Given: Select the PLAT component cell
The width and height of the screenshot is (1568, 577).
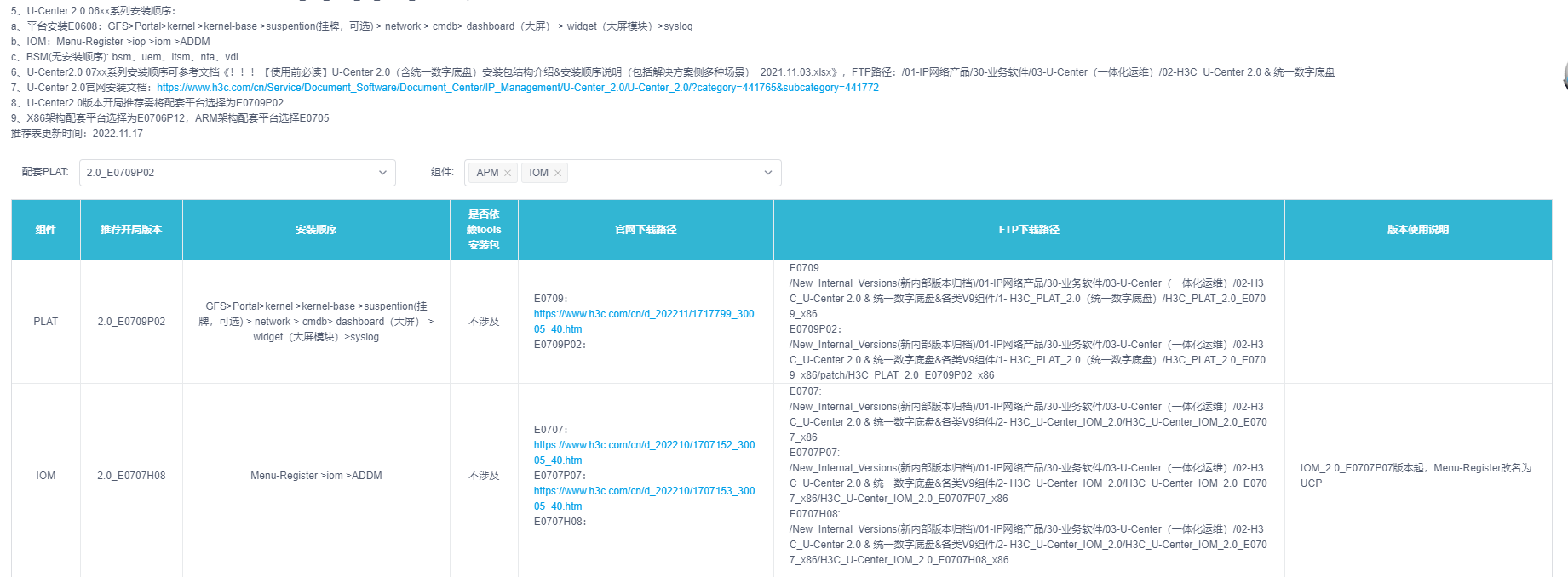Looking at the screenshot, I should [x=46, y=322].
